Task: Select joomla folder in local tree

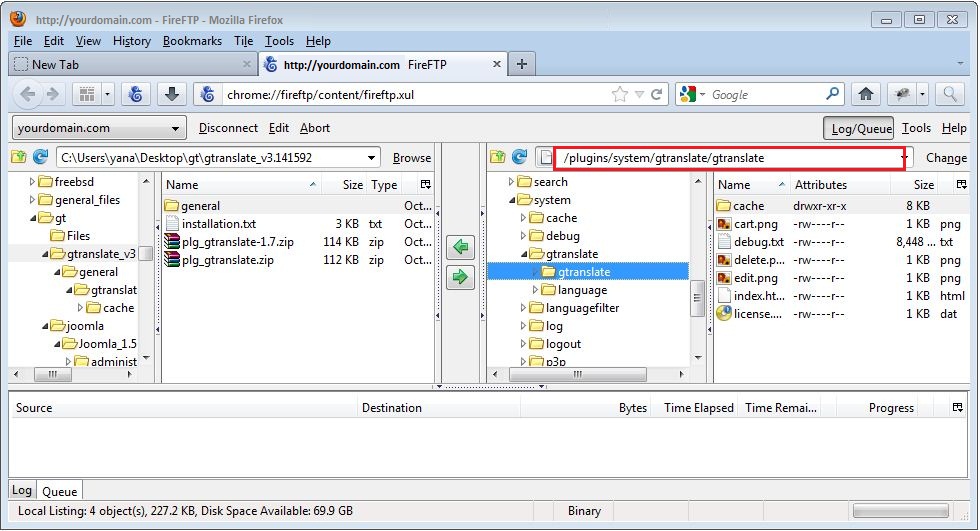Action: [x=85, y=325]
